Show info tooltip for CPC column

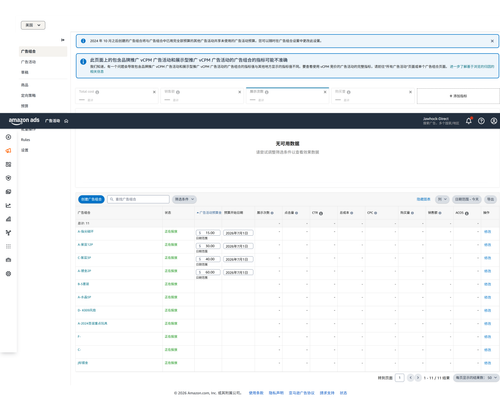click(x=376, y=213)
